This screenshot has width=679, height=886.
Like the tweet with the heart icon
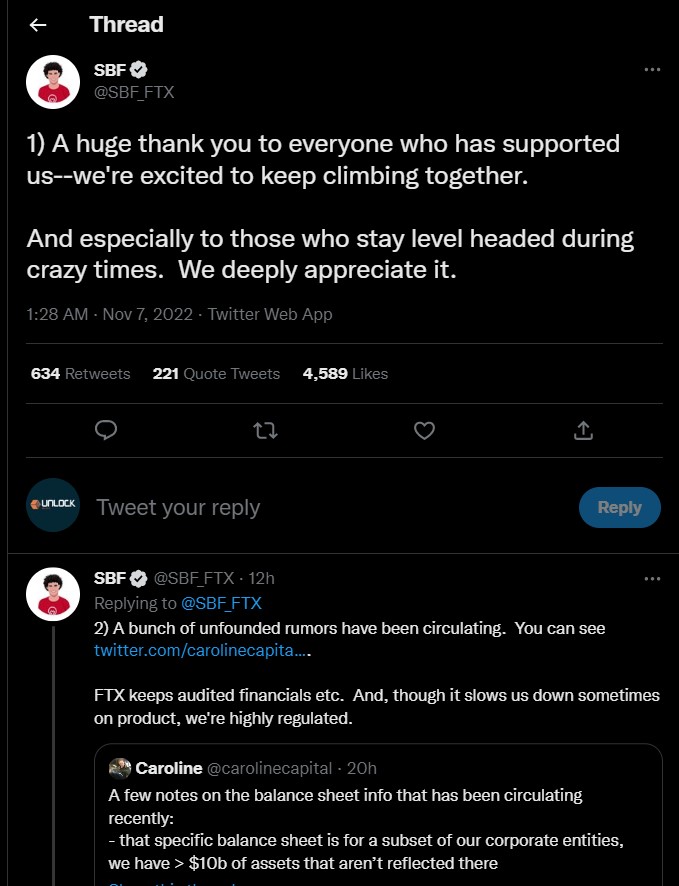(x=424, y=430)
